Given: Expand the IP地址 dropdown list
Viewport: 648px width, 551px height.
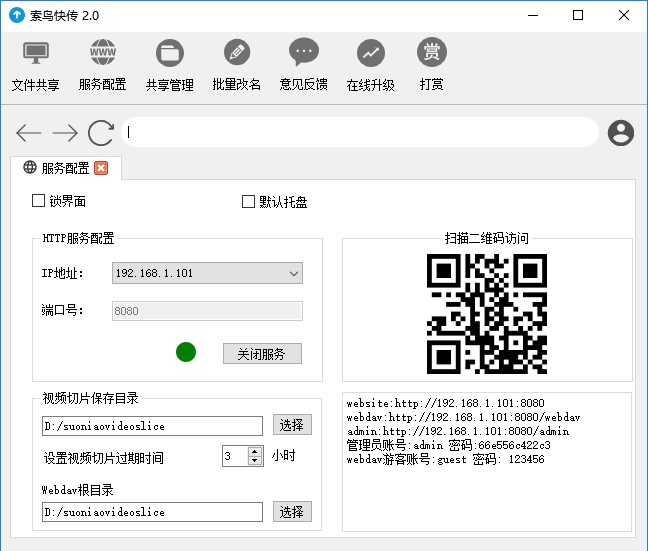Looking at the screenshot, I should tap(293, 273).
